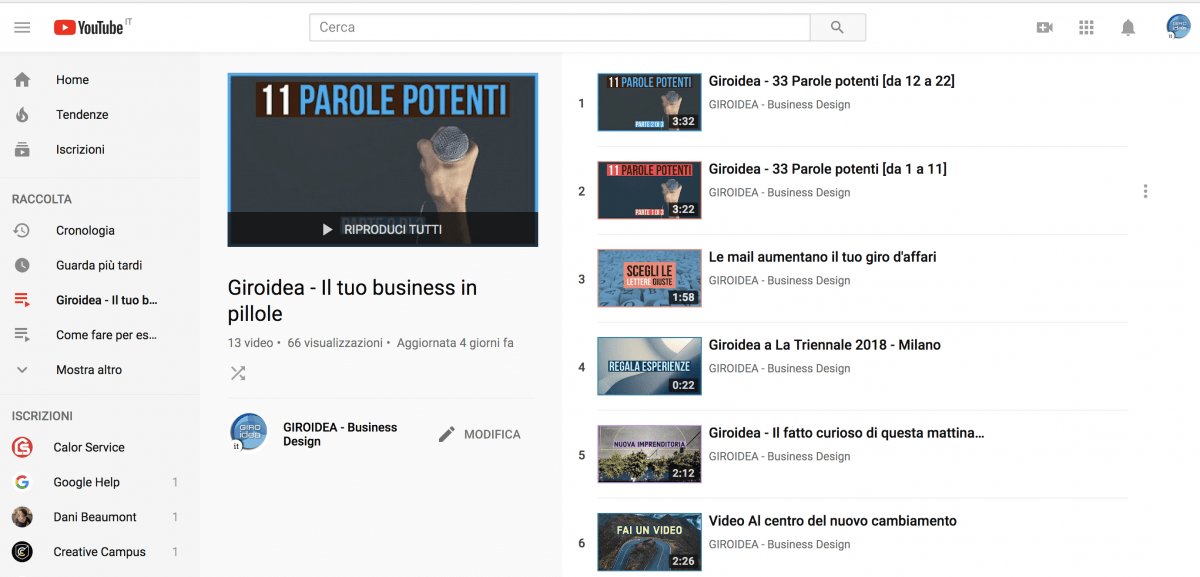1200x577 pixels.
Task: Click the pencil edit icon
Action: [x=447, y=434]
